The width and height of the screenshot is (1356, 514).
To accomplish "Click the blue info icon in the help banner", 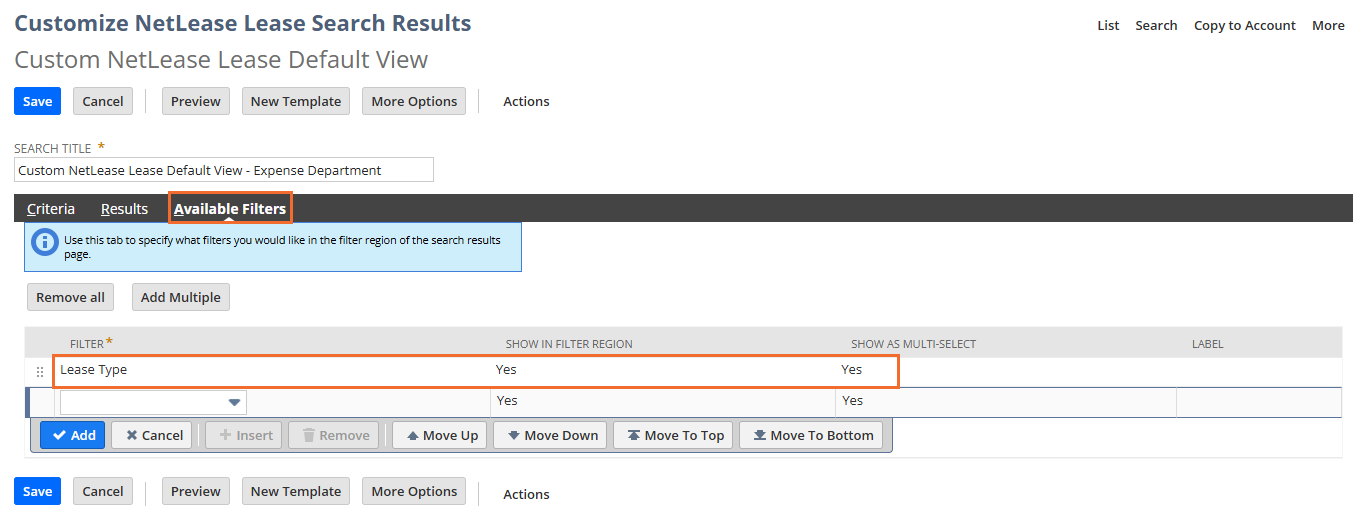I will [44, 243].
